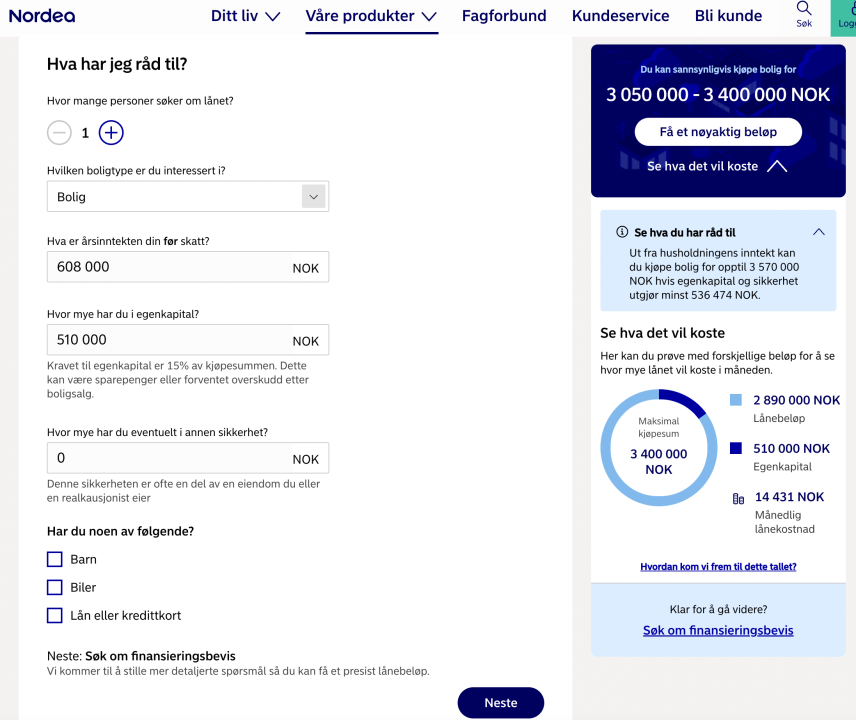The width and height of the screenshot is (856, 720).
Task: Click the login icon in the top corner
Action: 846,10
